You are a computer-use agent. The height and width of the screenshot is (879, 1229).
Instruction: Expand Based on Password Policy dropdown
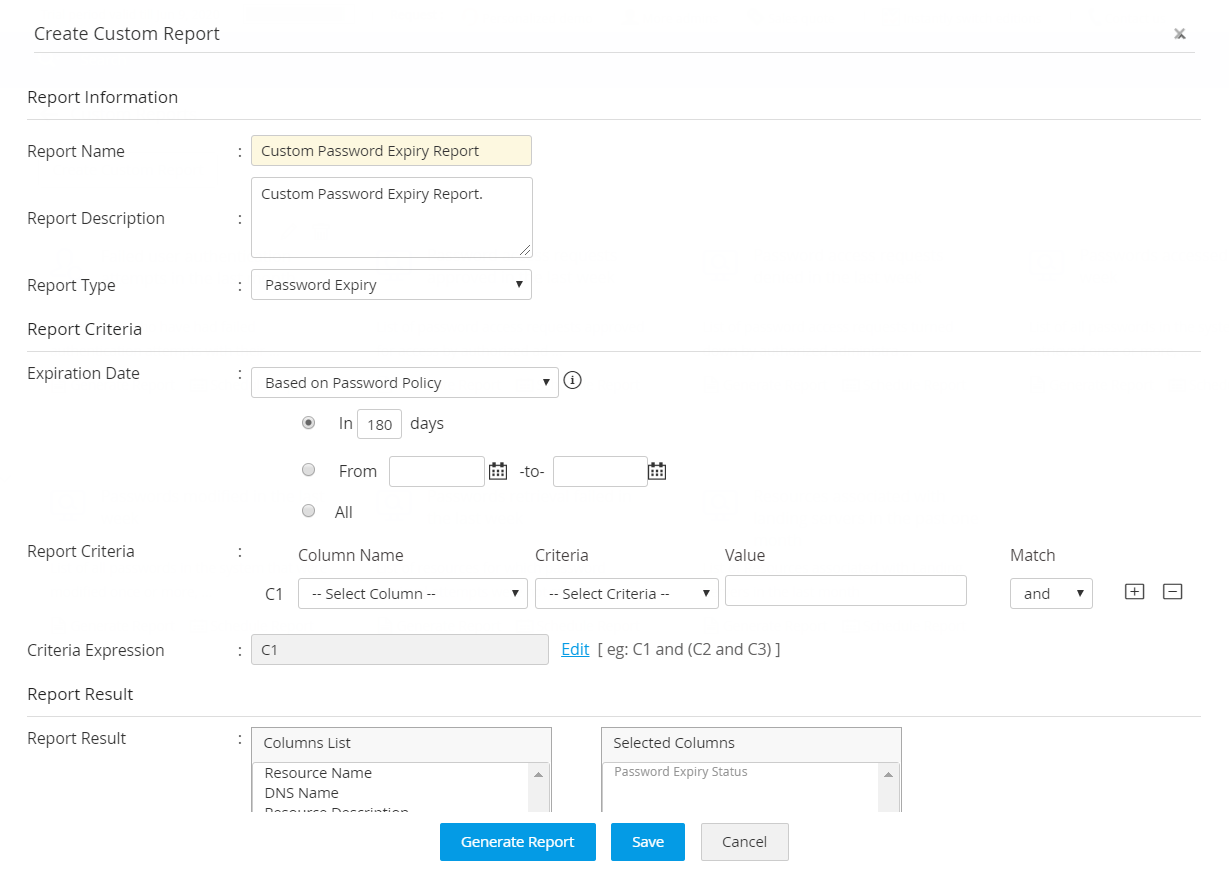404,382
